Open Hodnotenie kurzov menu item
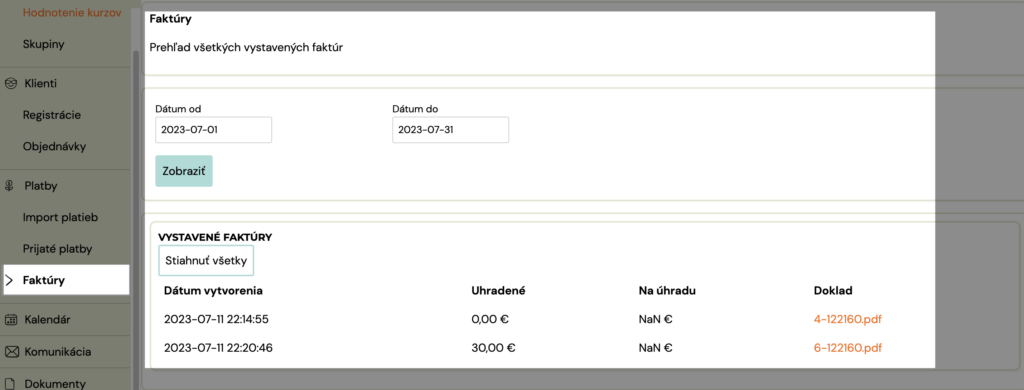 [x=72, y=12]
